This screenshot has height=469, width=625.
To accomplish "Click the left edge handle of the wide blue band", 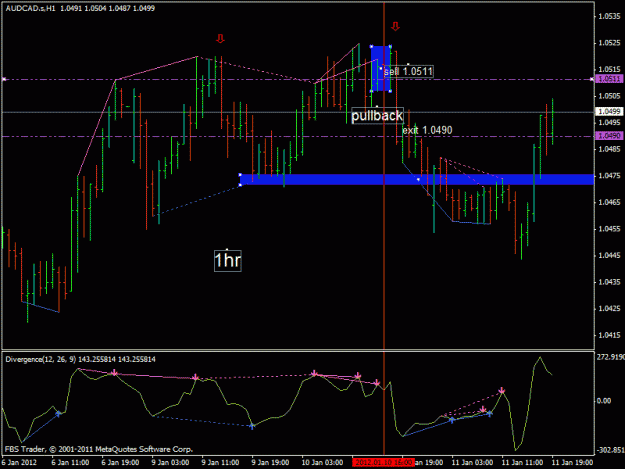I will coord(240,180).
